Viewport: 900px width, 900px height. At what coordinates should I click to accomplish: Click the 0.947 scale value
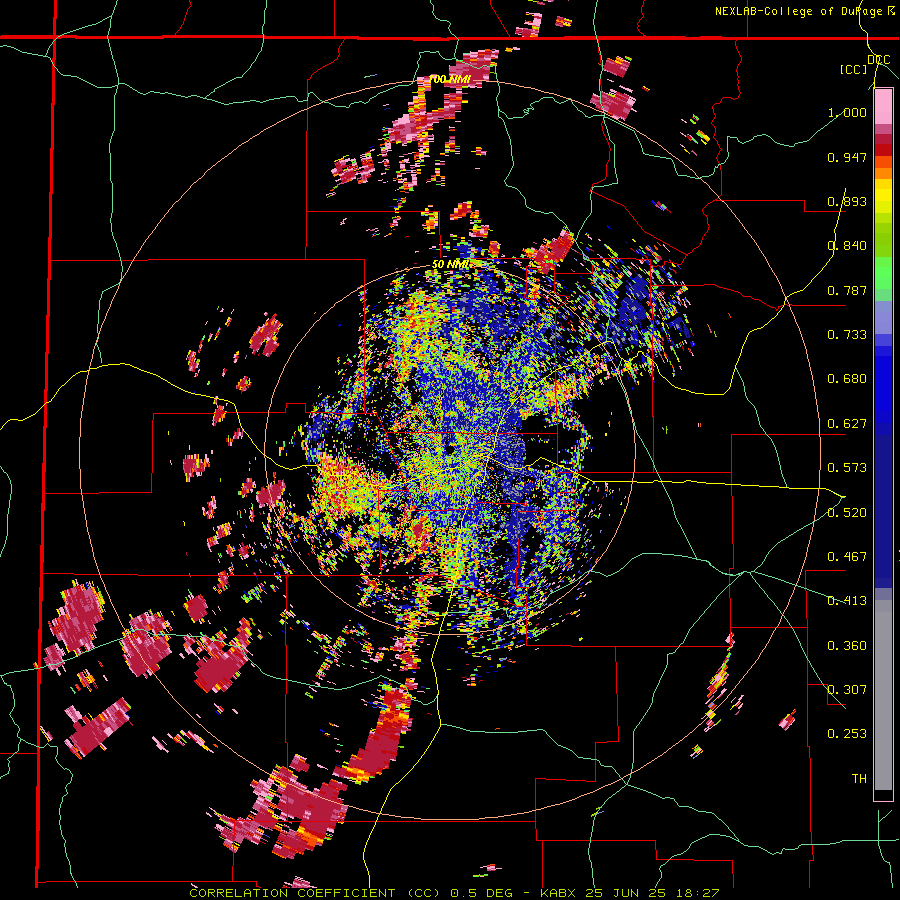[847, 157]
